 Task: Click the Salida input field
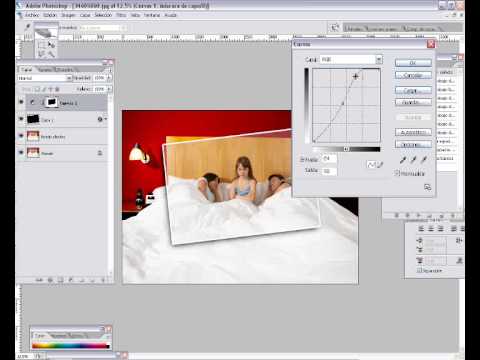[329, 171]
